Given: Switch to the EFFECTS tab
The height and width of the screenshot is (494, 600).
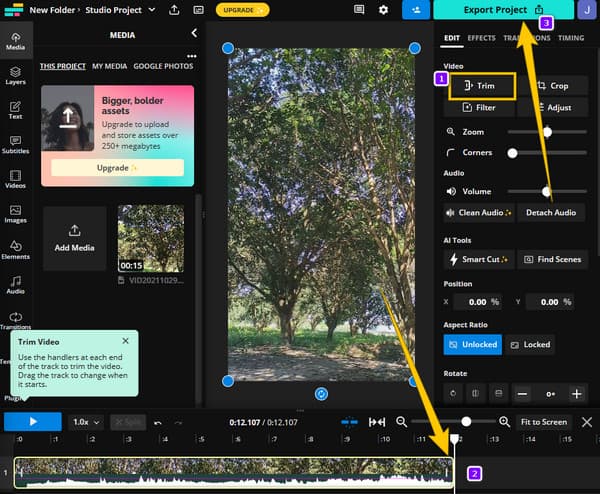Looking at the screenshot, I should [481, 38].
